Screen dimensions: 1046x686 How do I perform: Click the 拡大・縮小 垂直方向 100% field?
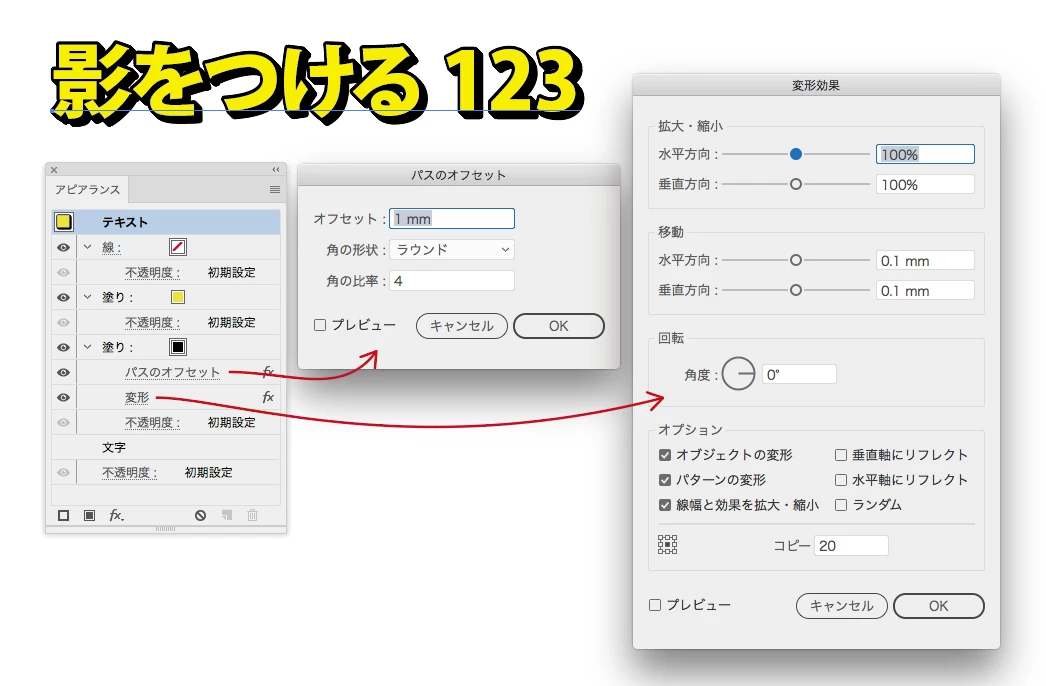click(x=925, y=184)
